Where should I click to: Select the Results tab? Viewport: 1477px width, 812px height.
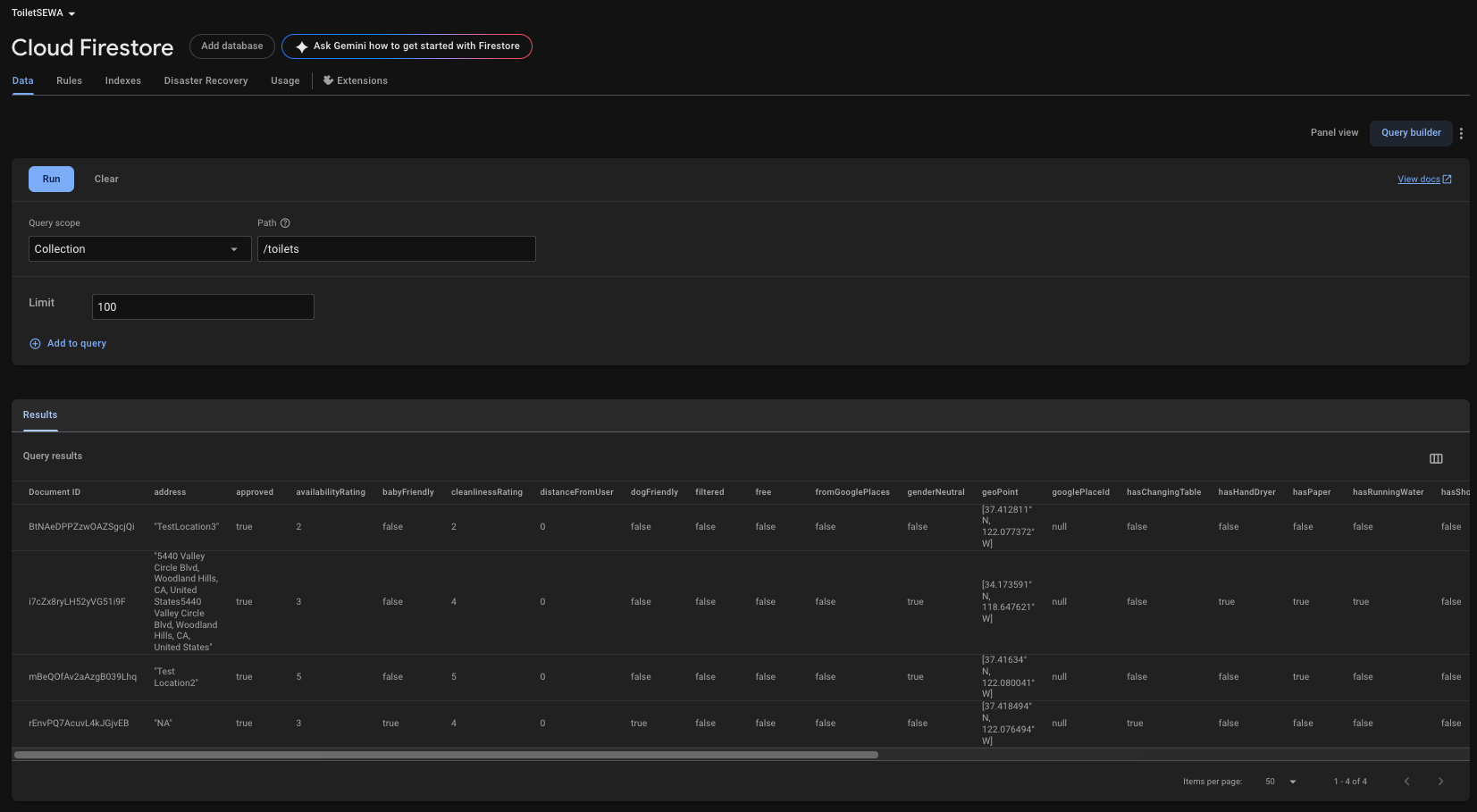[40, 414]
